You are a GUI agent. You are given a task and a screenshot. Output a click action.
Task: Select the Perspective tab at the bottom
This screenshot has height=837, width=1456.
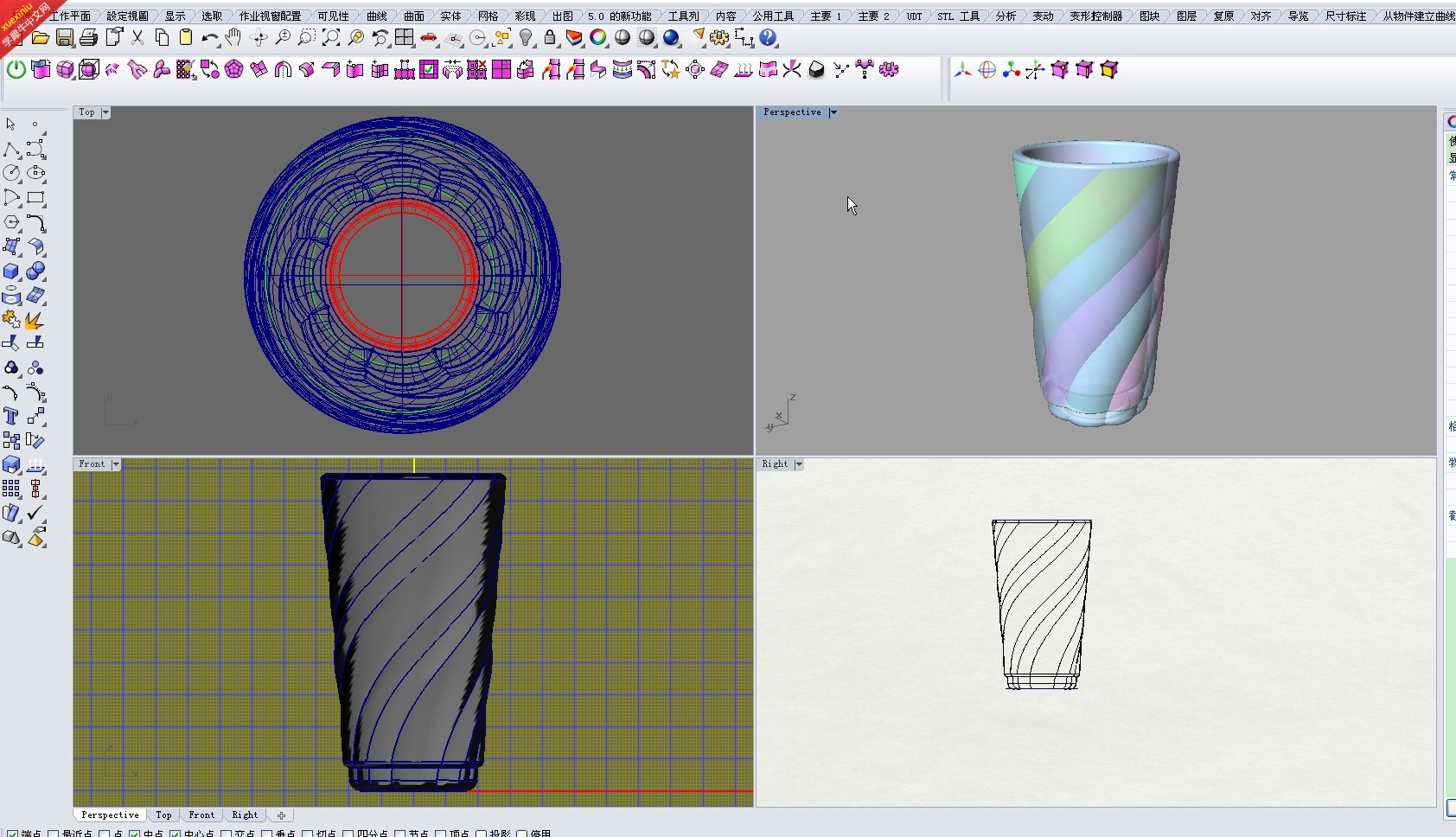point(110,815)
